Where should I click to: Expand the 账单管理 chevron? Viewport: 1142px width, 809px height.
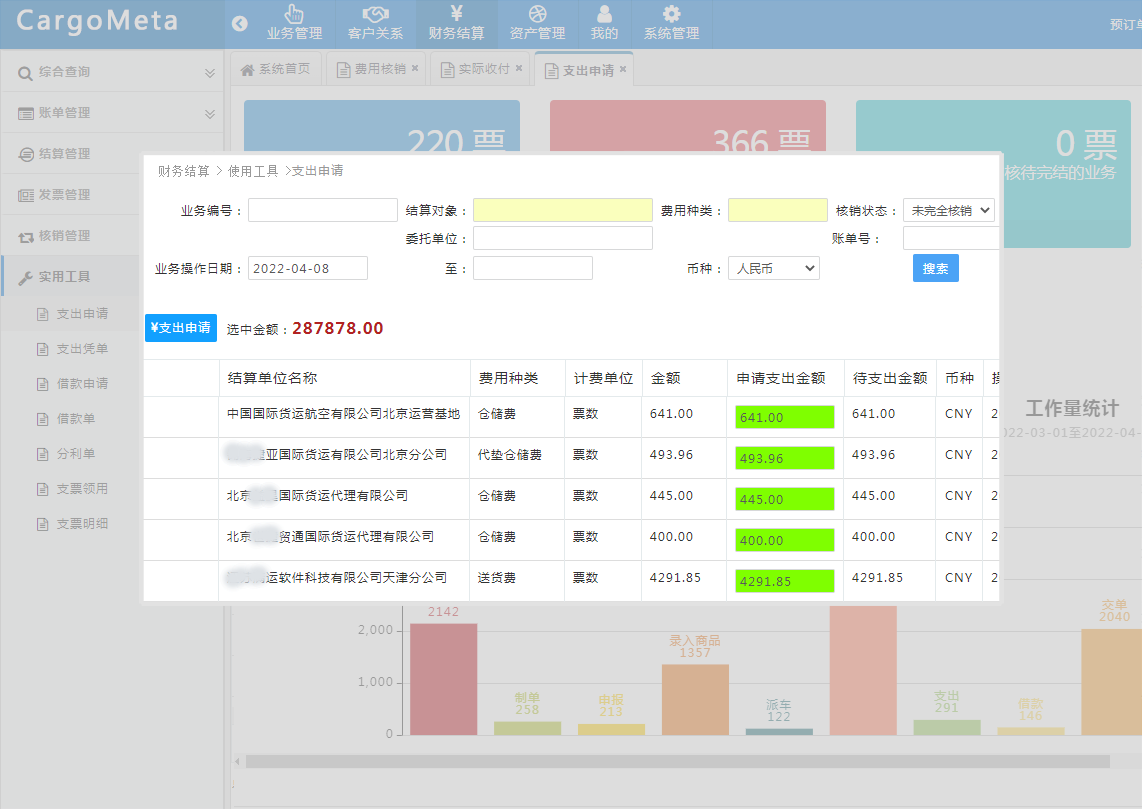point(210,114)
